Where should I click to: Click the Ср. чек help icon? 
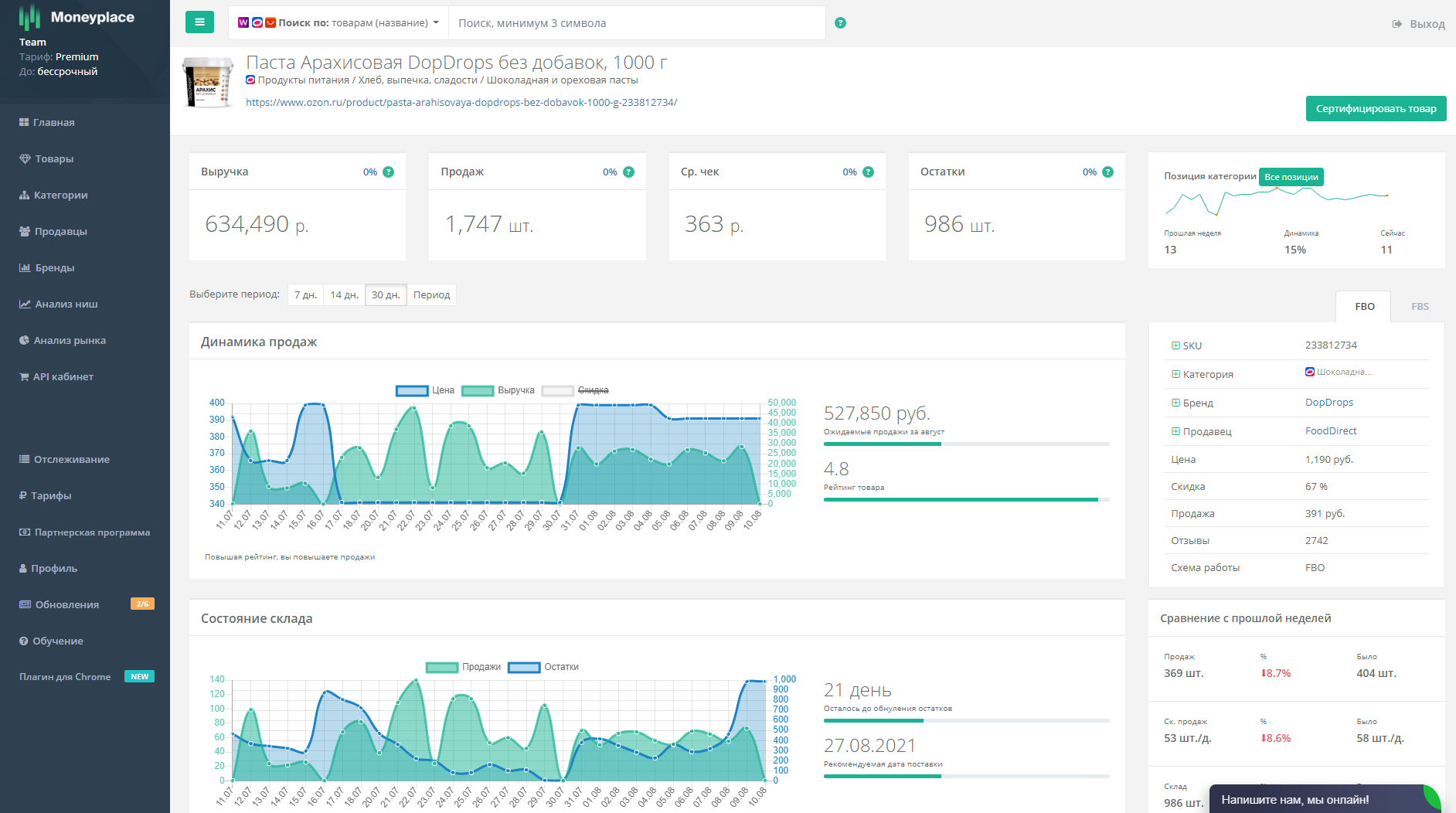(868, 172)
